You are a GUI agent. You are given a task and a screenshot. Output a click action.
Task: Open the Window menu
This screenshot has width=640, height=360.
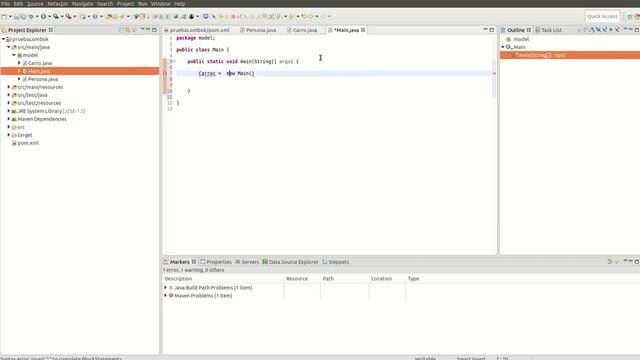160,4
